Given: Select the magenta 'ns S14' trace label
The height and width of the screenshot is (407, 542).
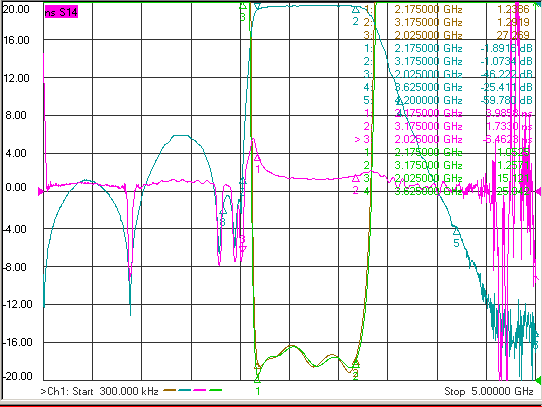Looking at the screenshot, I should click(x=61, y=12).
